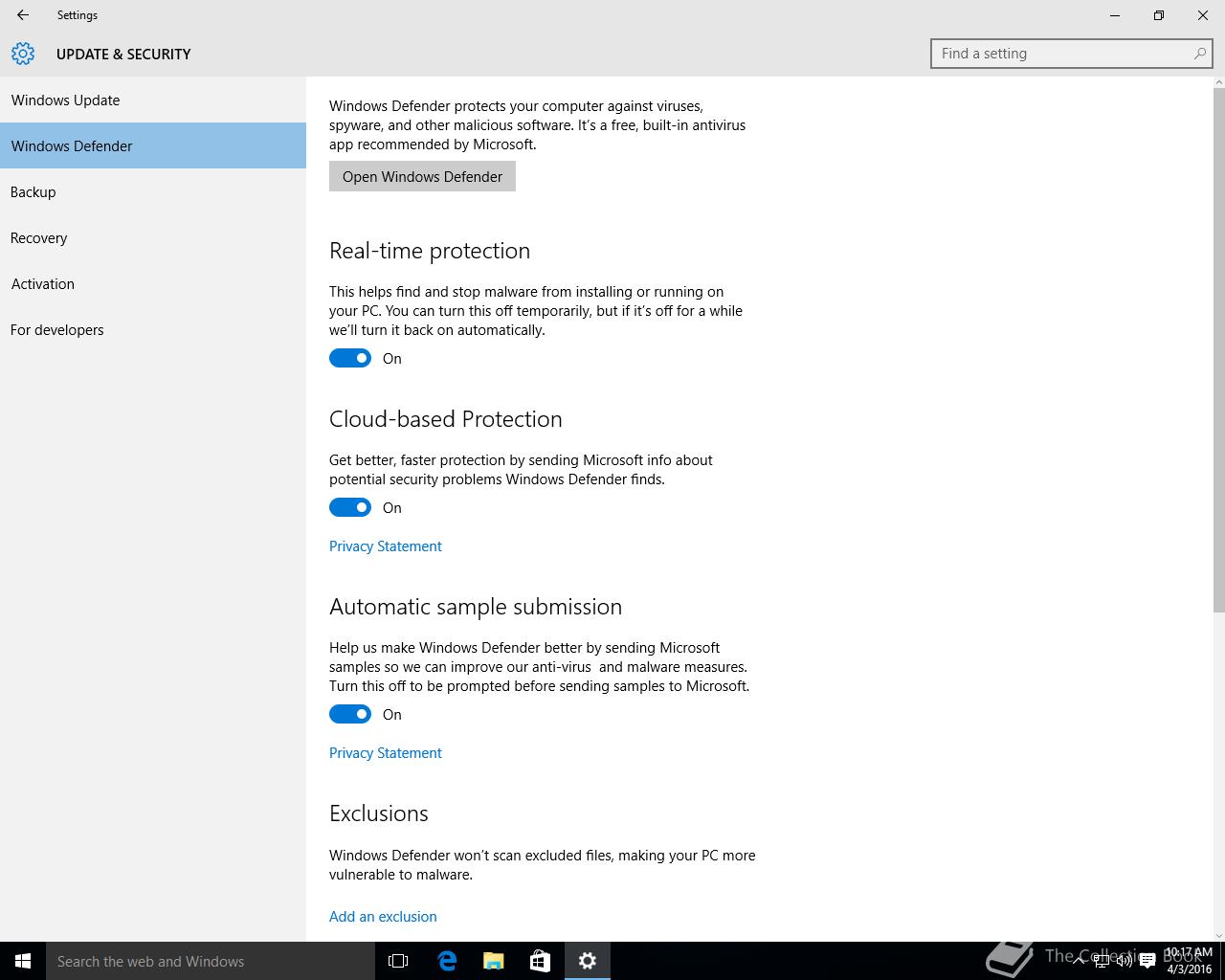
Task: Open the Recovery section
Action: pos(153,237)
